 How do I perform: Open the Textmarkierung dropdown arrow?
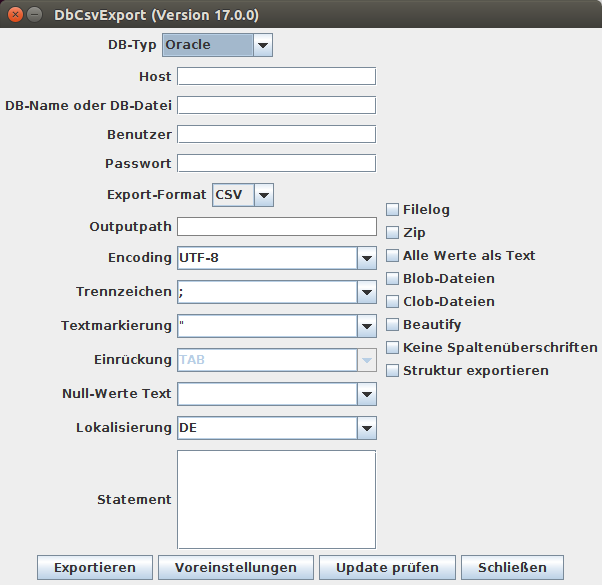[367, 326]
